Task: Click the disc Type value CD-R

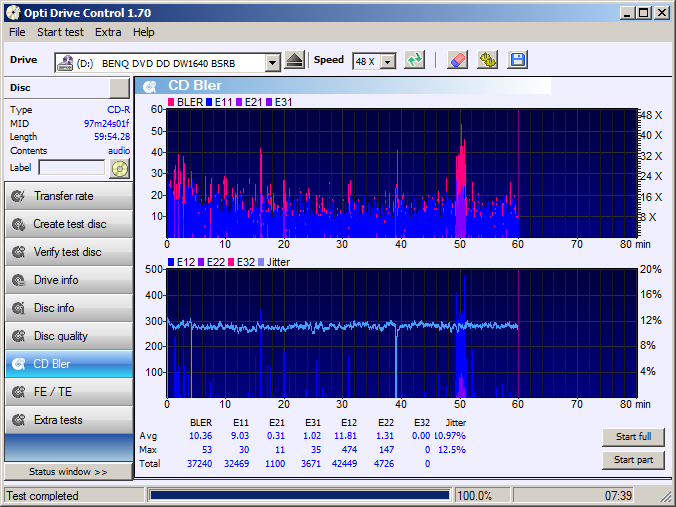Action: click(x=119, y=110)
